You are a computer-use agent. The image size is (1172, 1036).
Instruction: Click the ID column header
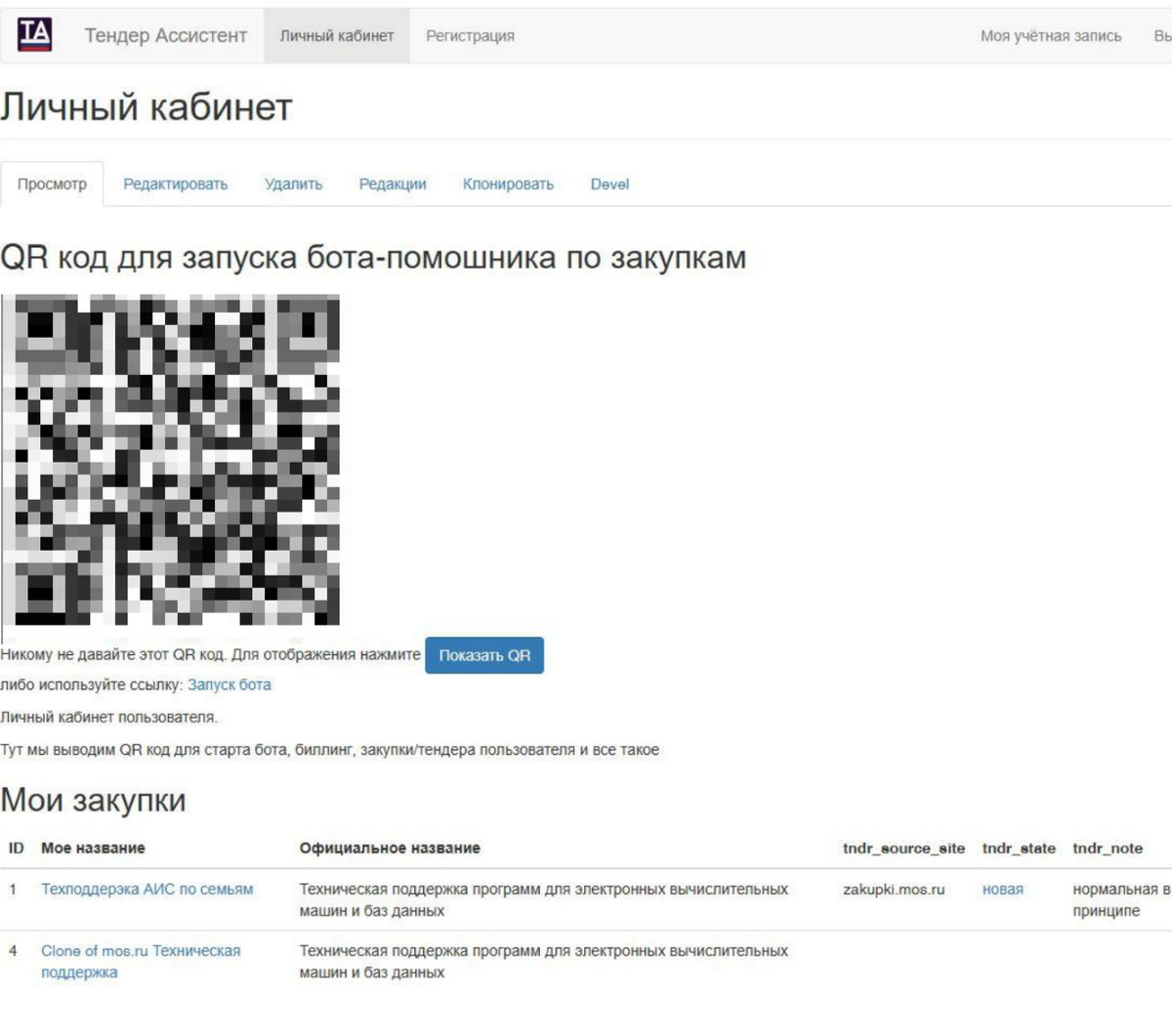[x=17, y=849]
